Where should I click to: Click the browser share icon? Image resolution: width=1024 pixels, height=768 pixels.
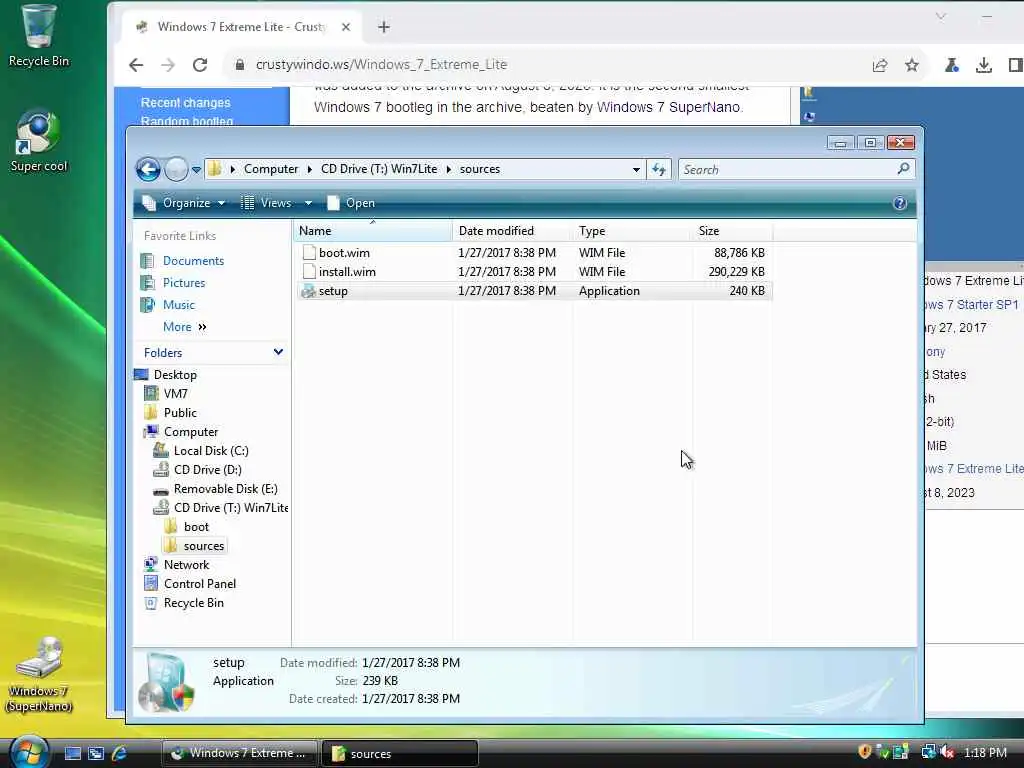pyautogui.click(x=880, y=65)
